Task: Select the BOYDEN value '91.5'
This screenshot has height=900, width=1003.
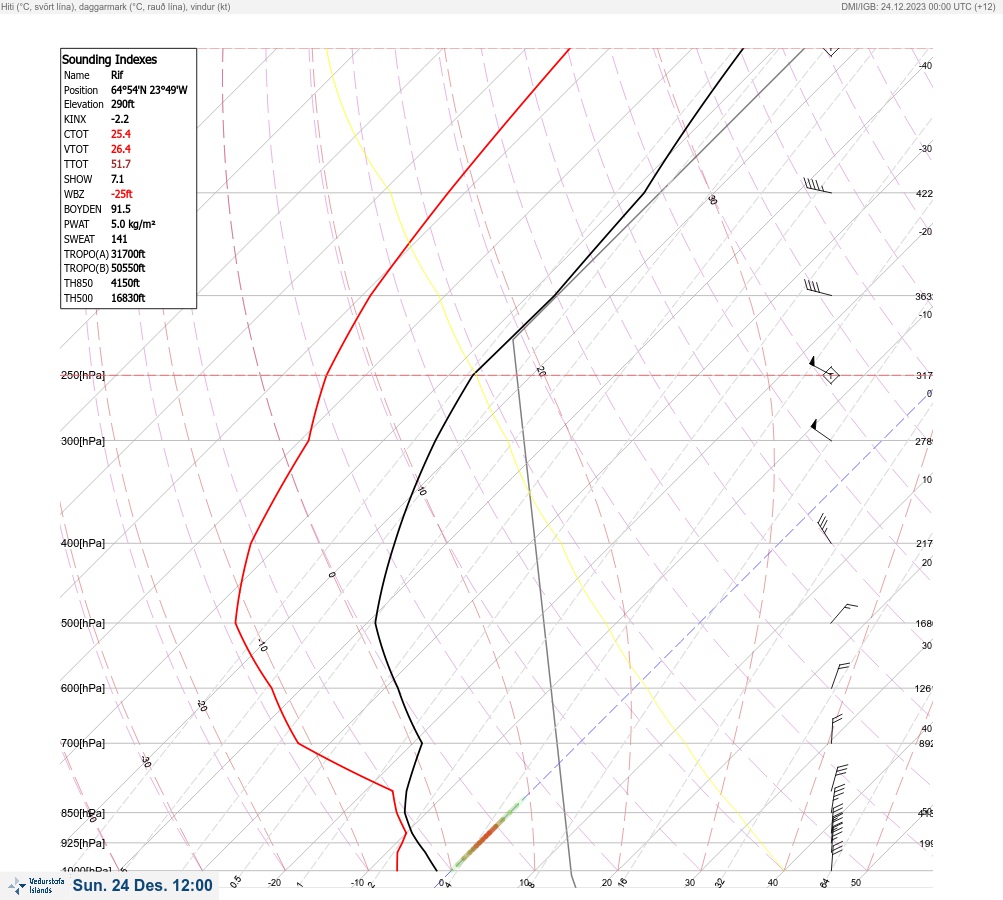Action: 121,209
